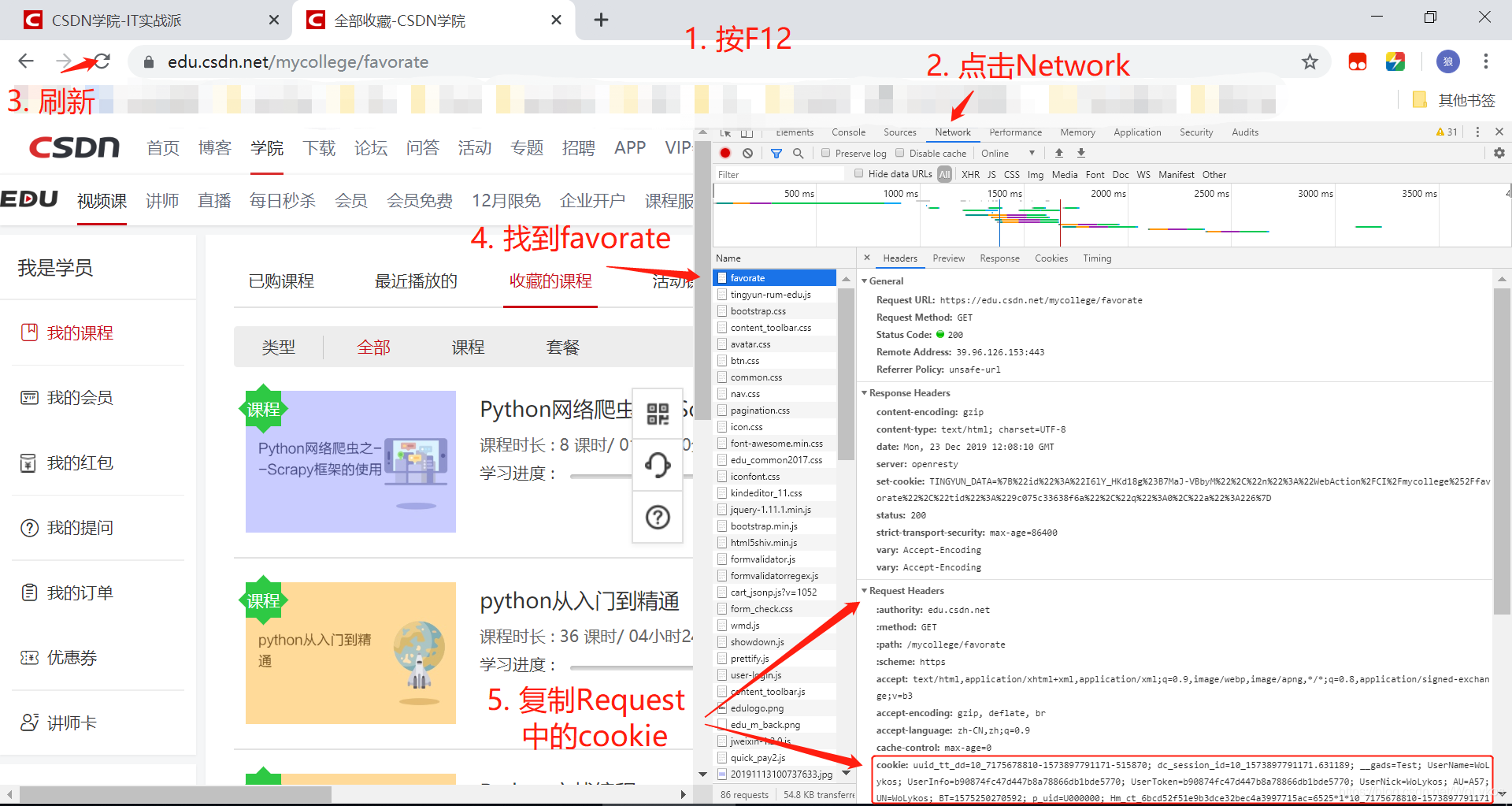Switch to the Console tab
Image resolution: width=1512 pixels, height=806 pixels.
(x=848, y=132)
